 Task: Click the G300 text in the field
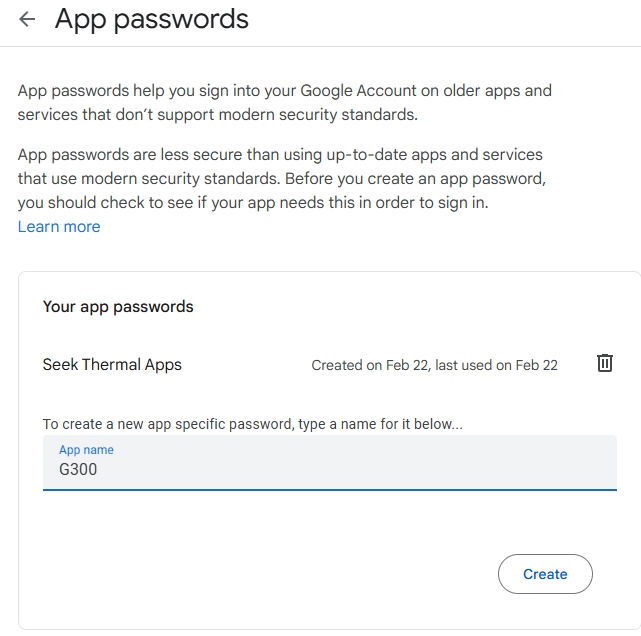click(78, 469)
